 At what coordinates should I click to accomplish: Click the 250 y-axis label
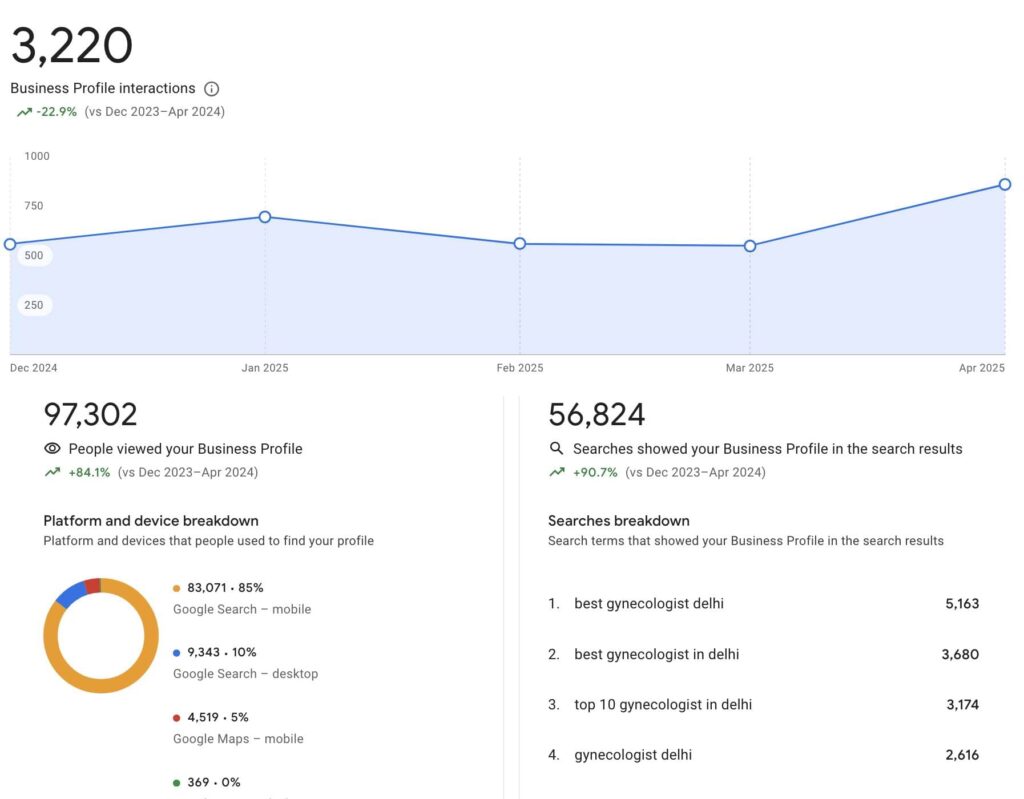(34, 305)
